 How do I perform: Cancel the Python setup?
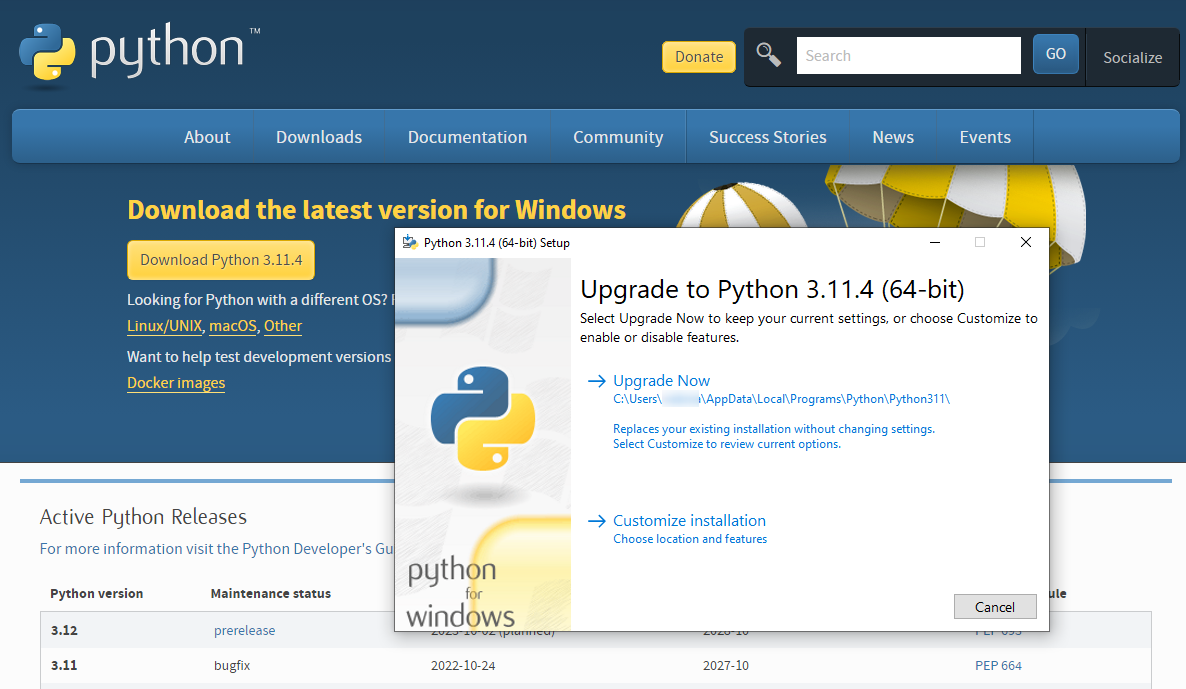994,607
